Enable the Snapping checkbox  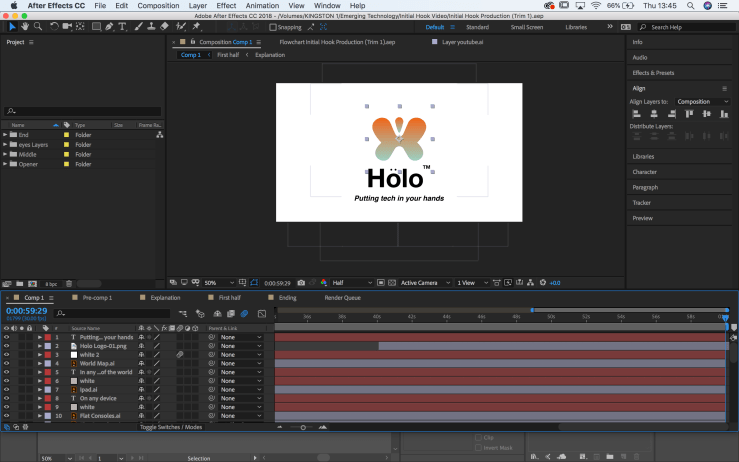(272, 27)
